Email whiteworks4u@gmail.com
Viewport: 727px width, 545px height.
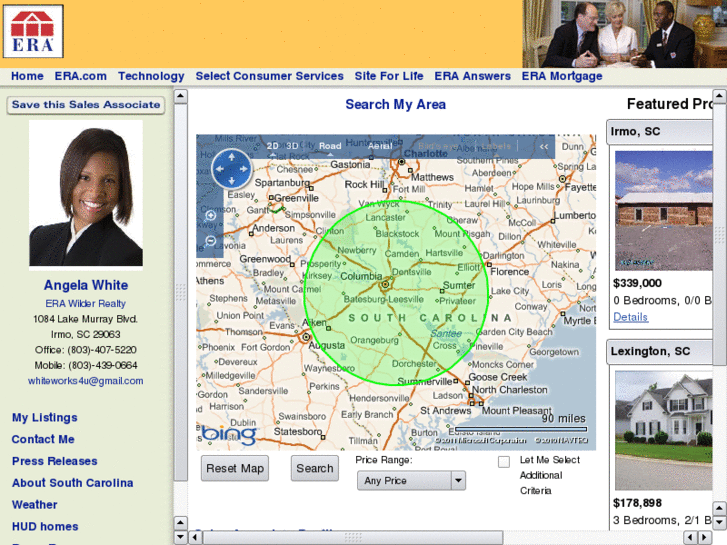click(85, 381)
